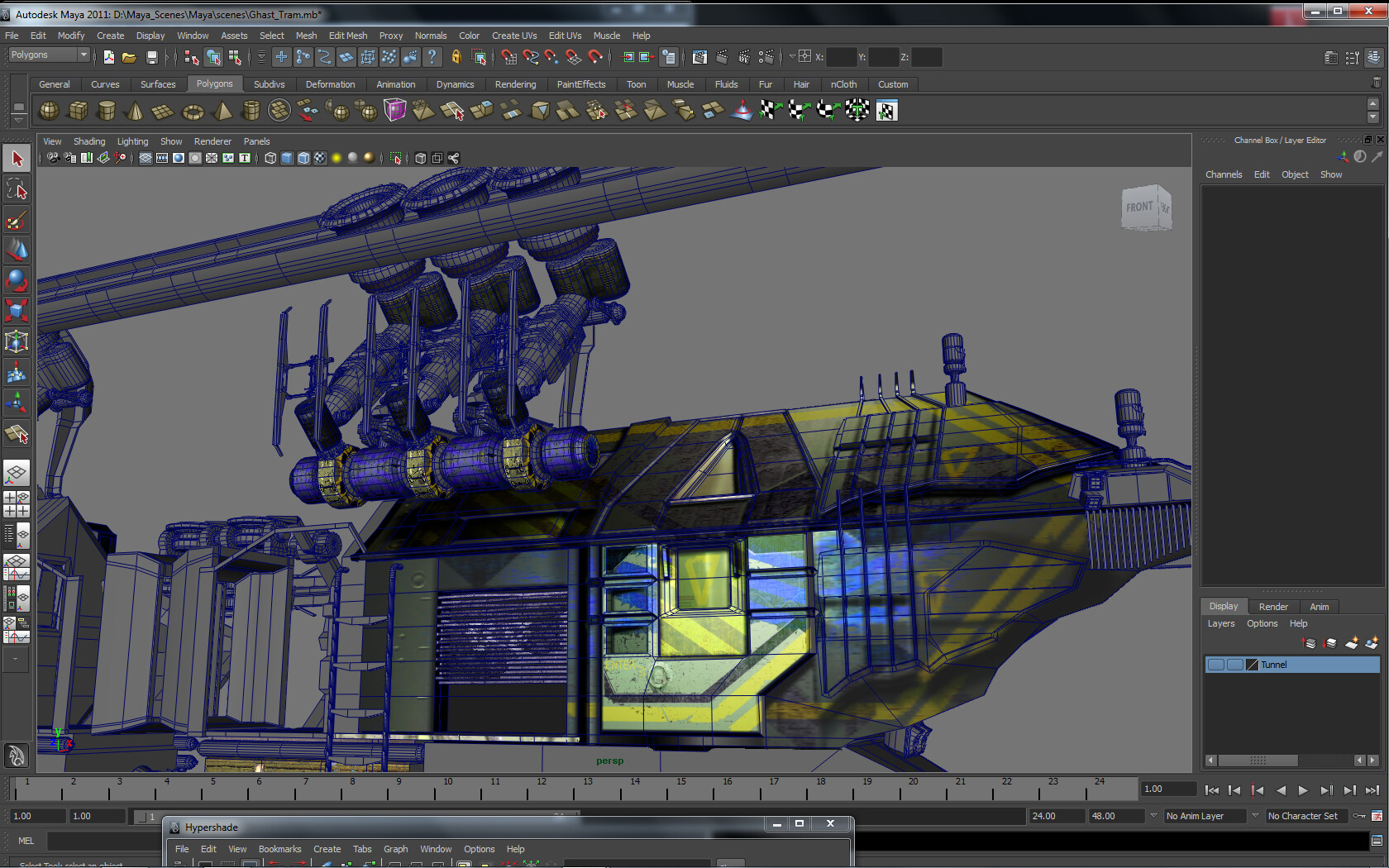Open the Render layer tab
This screenshot has height=868, width=1389.
pyautogui.click(x=1272, y=607)
